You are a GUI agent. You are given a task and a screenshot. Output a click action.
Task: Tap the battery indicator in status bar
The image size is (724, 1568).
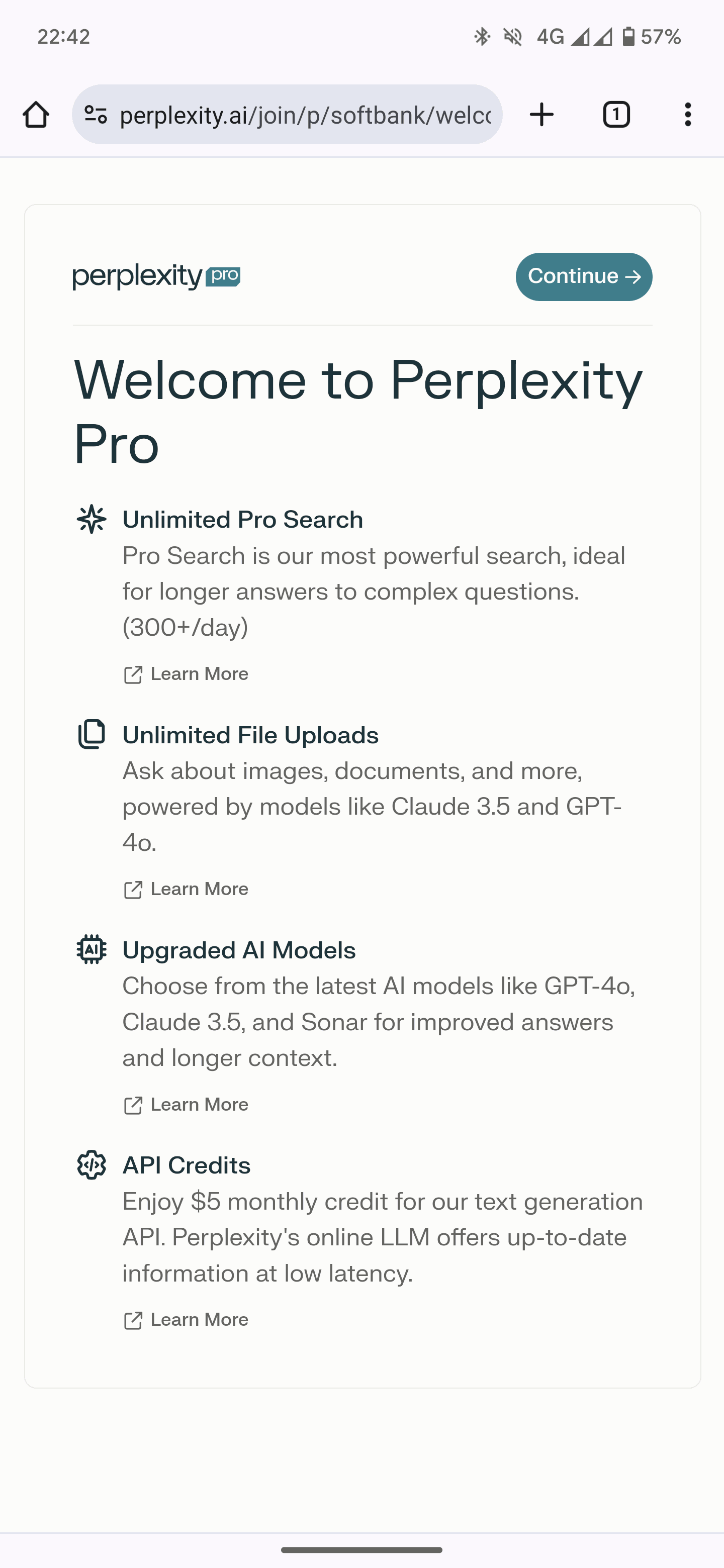pos(629,37)
